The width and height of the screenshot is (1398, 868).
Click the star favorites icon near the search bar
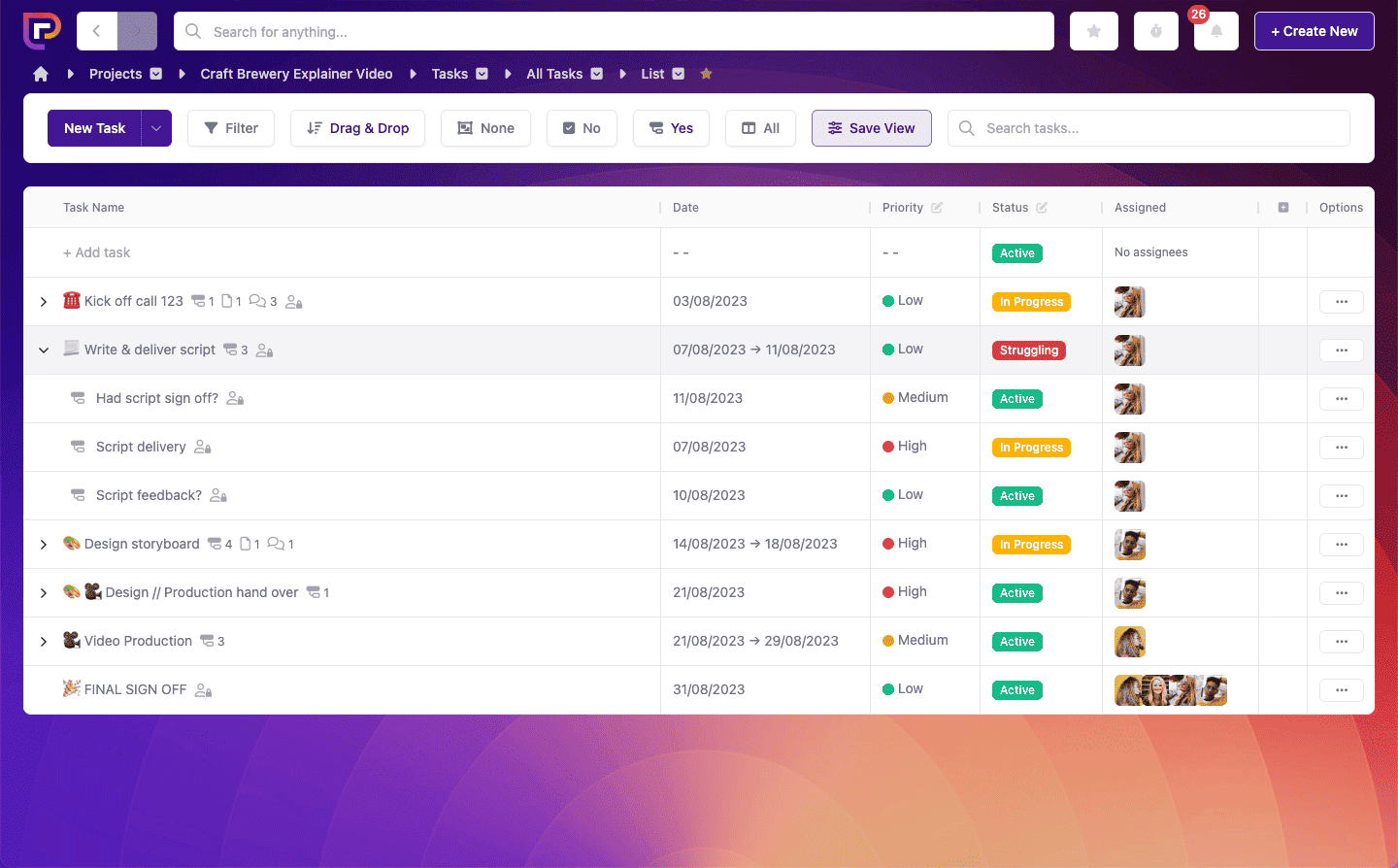1093,31
